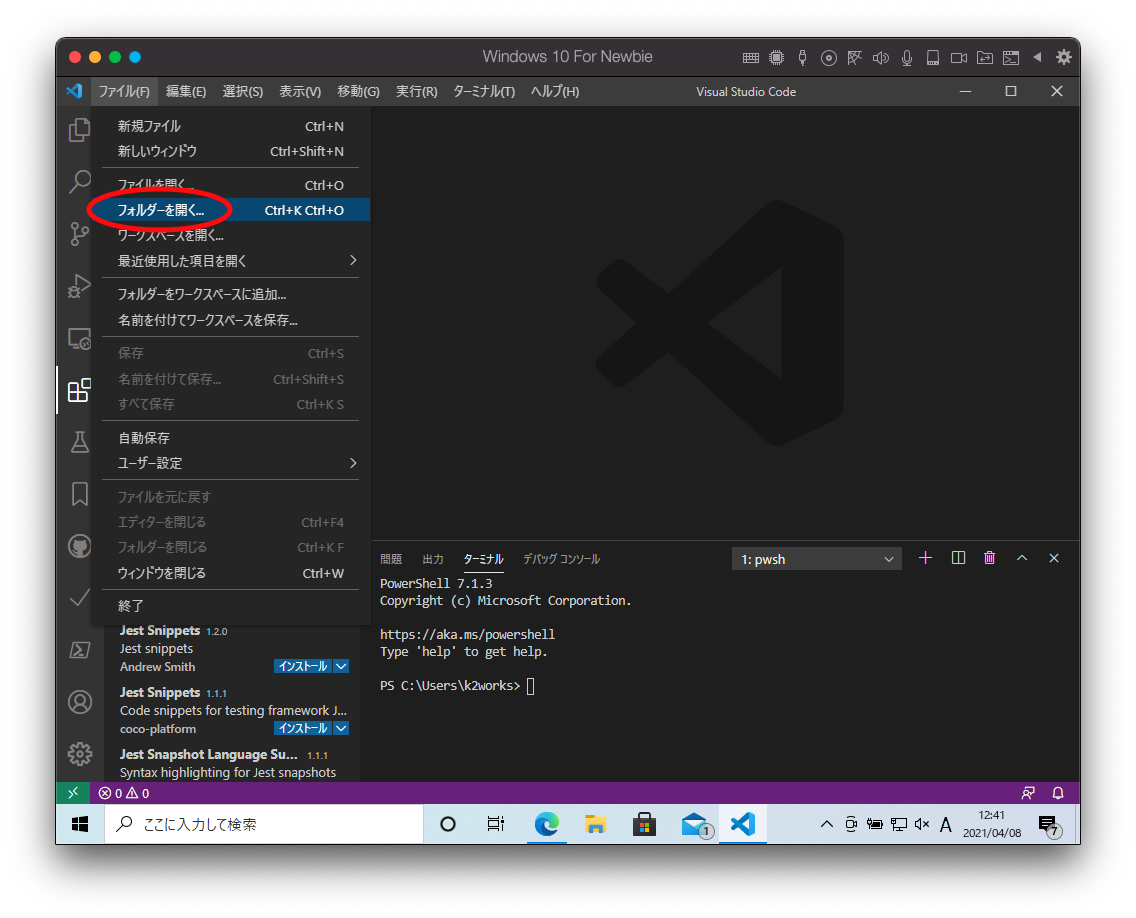Choose 新しいウィンドウ menu entry
This screenshot has height=918, width=1136.
[230, 151]
